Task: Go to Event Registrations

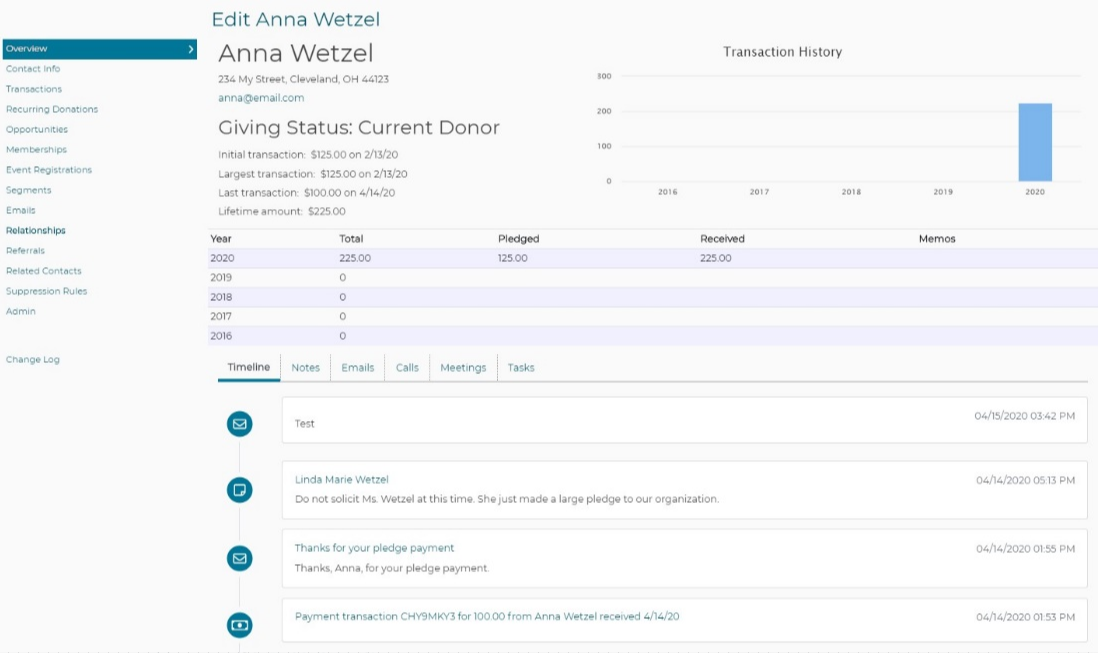Action: pos(49,170)
